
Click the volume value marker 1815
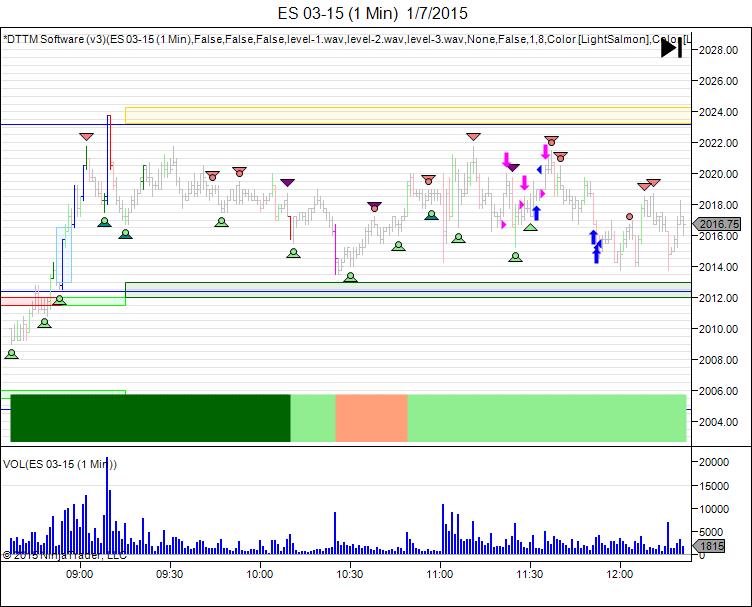709,546
